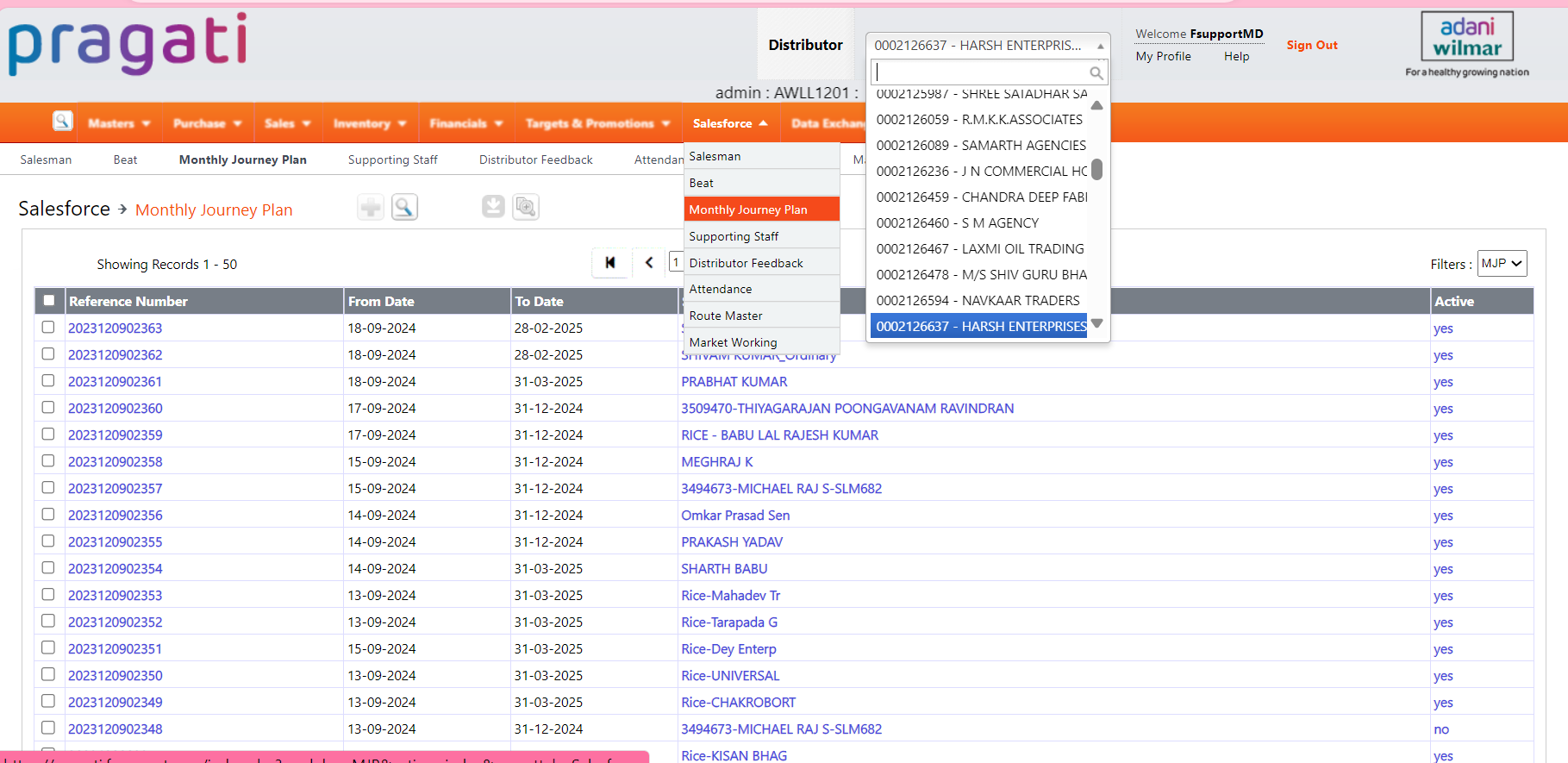Open the PRABHAT KUMAR journey plan link

[x=734, y=381]
